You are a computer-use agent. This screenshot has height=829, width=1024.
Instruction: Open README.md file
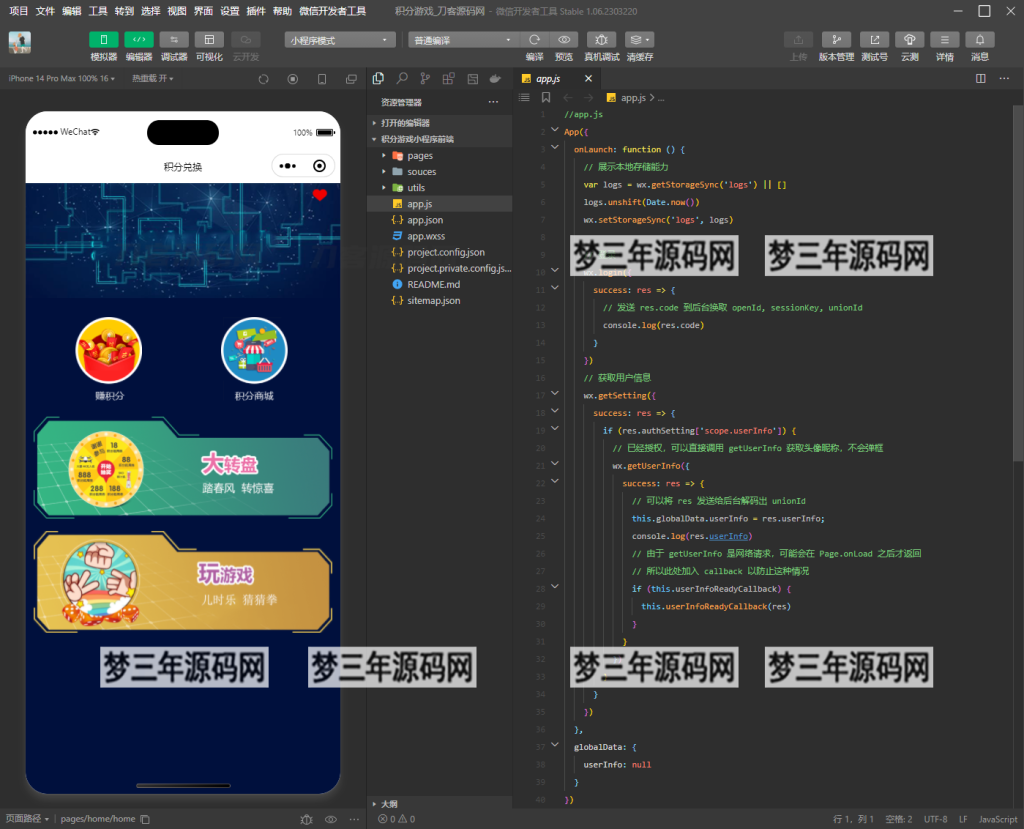[x=440, y=284]
